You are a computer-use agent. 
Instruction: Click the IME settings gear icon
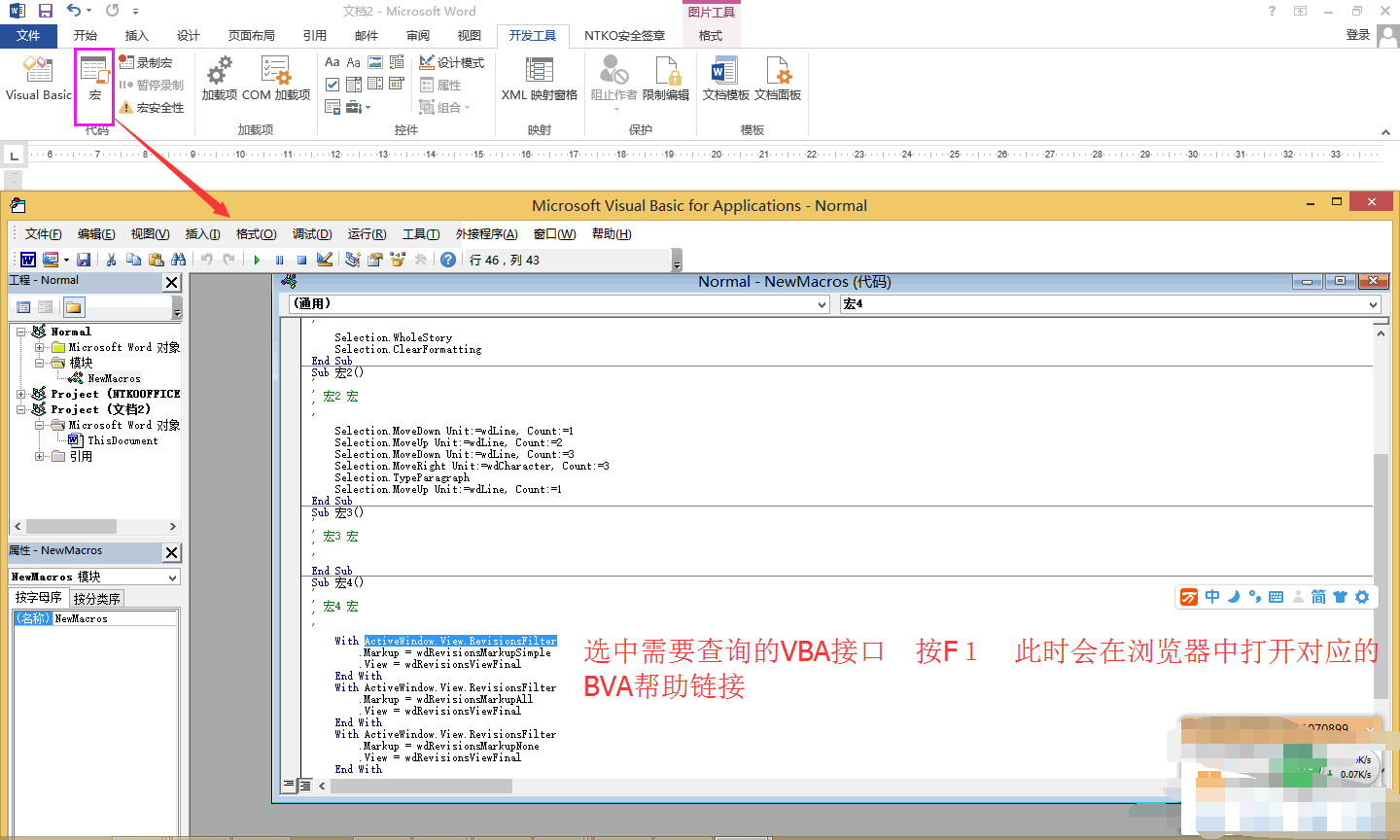[x=1362, y=597]
